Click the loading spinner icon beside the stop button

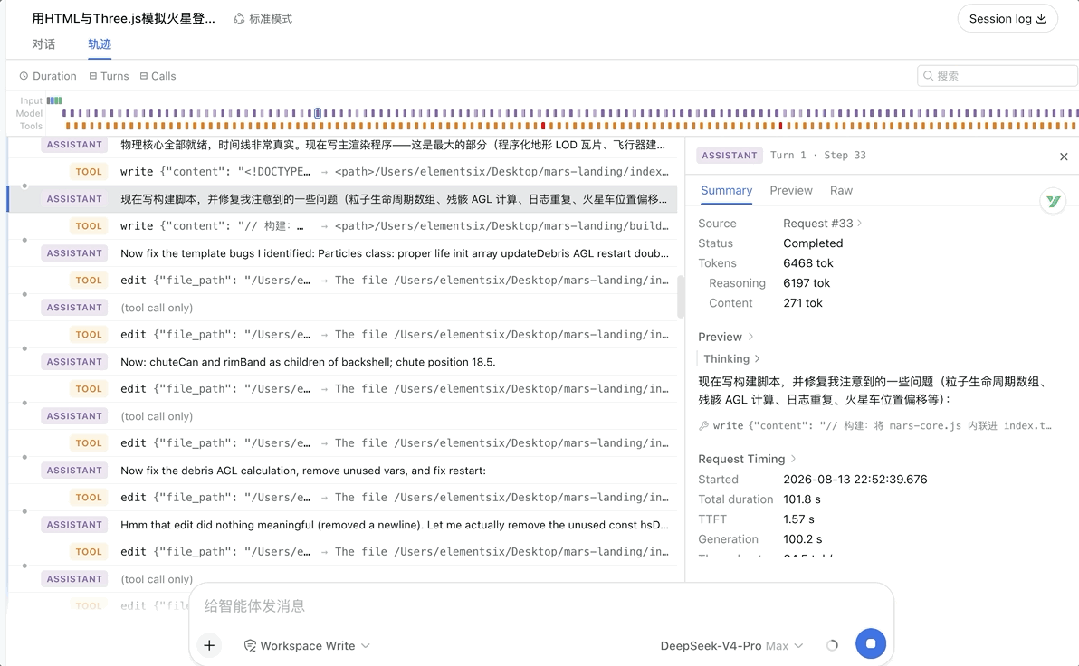coord(832,645)
